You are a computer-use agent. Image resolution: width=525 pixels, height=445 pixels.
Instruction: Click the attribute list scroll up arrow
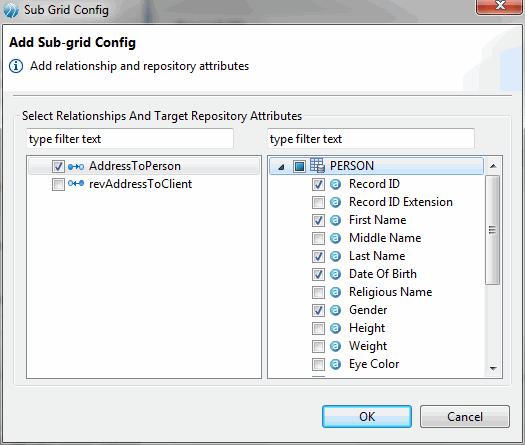pyautogui.click(x=493, y=166)
